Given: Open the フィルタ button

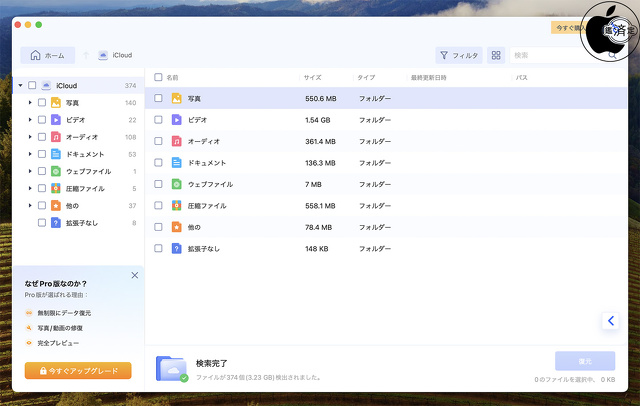Looking at the screenshot, I should 459,55.
